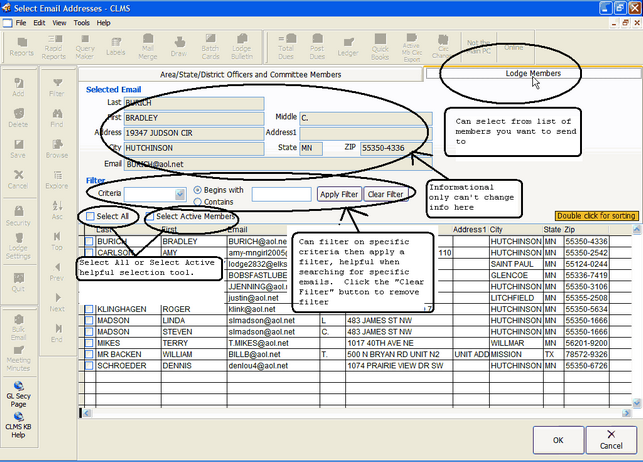Screen dimensions: 643x462
Task: Expand the Criteria dropdown list
Action: coord(180,193)
